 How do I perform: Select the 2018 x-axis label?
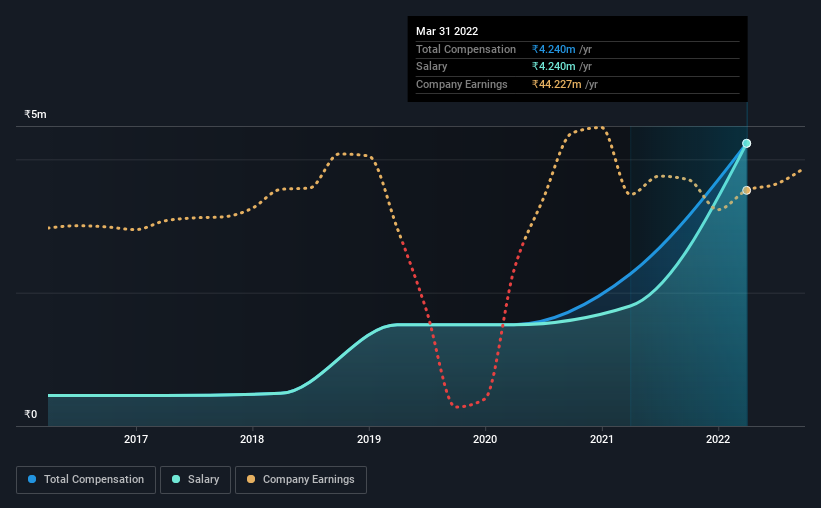(252, 439)
